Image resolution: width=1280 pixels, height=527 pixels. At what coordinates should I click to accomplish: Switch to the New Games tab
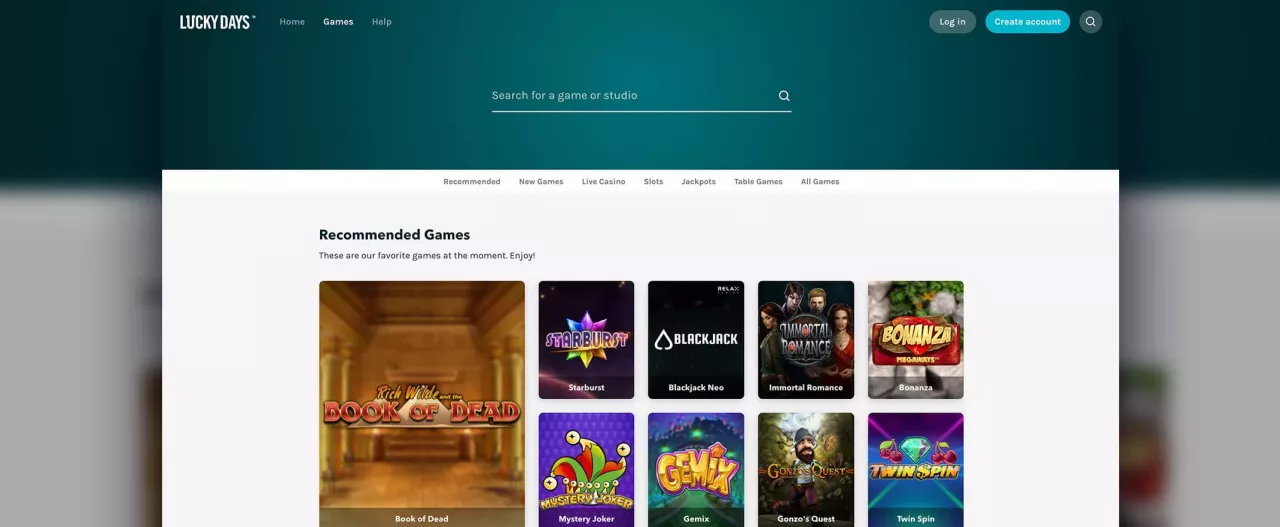click(541, 182)
